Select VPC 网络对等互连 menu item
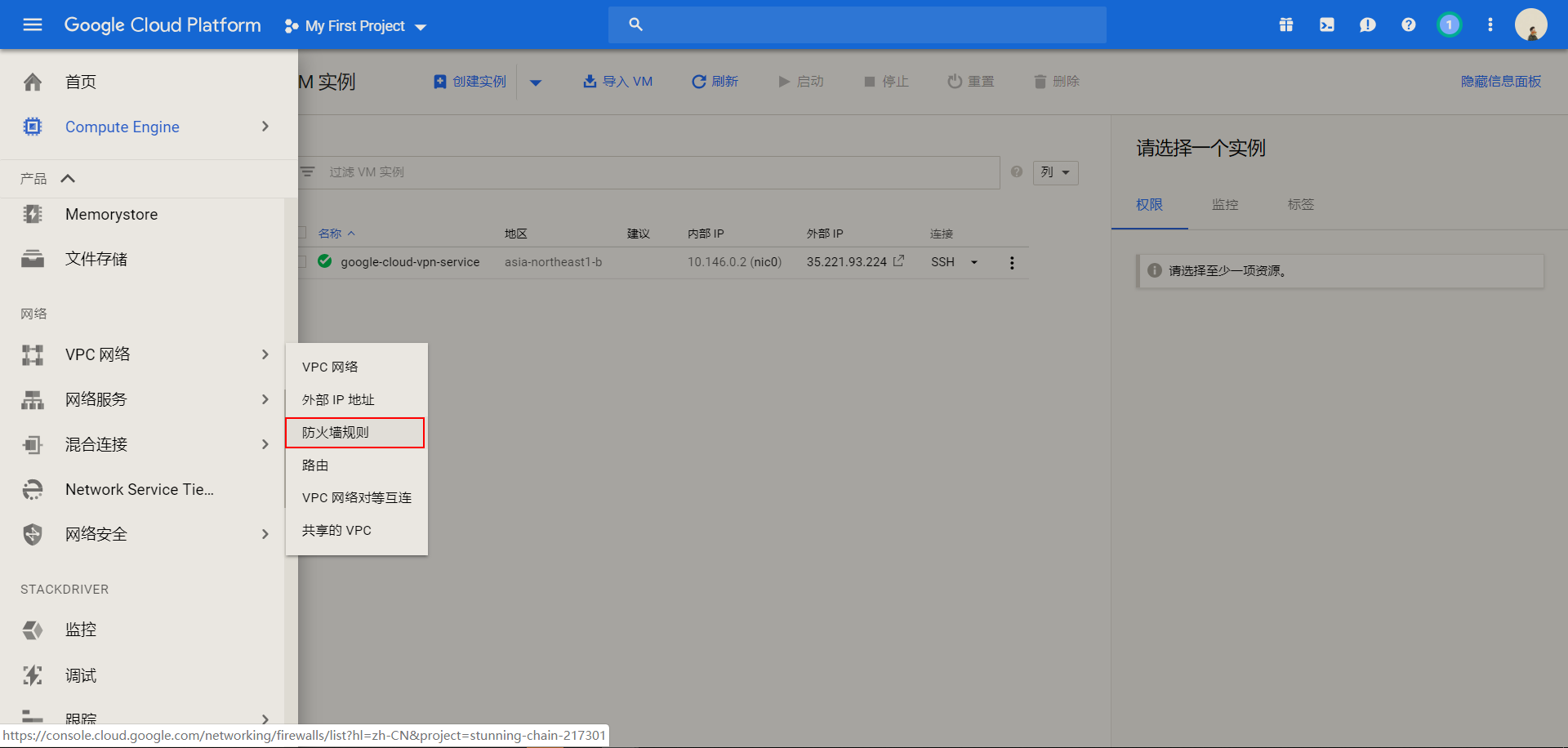This screenshot has width=1568, height=748. point(356,497)
